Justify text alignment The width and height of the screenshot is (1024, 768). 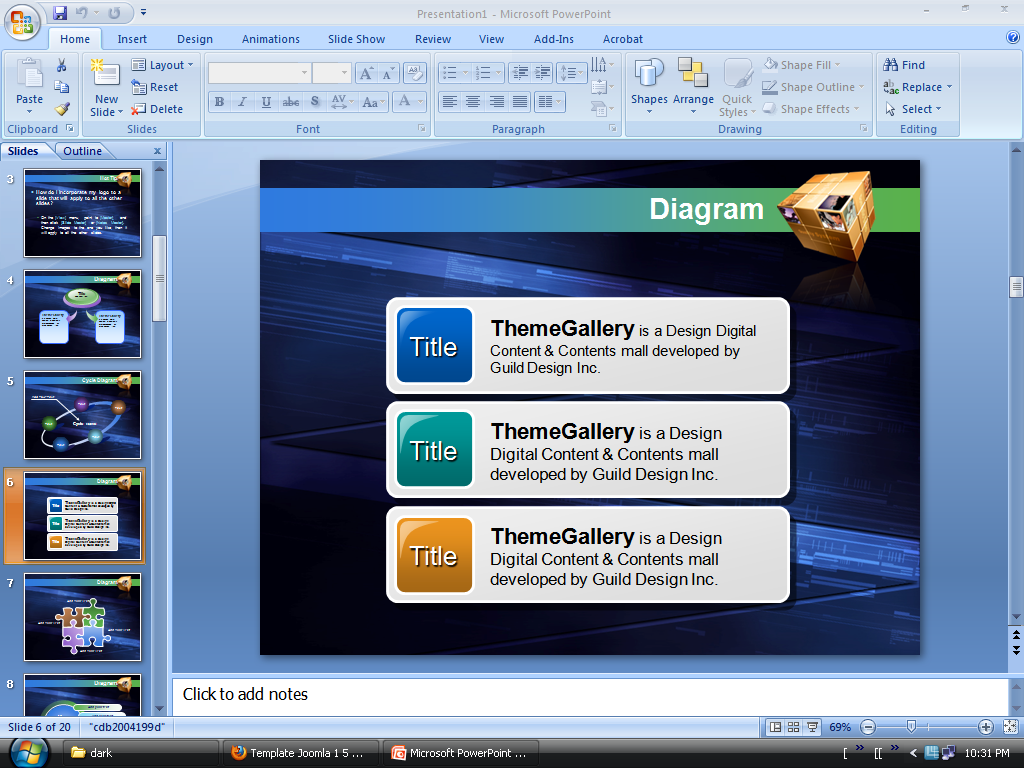coord(520,102)
